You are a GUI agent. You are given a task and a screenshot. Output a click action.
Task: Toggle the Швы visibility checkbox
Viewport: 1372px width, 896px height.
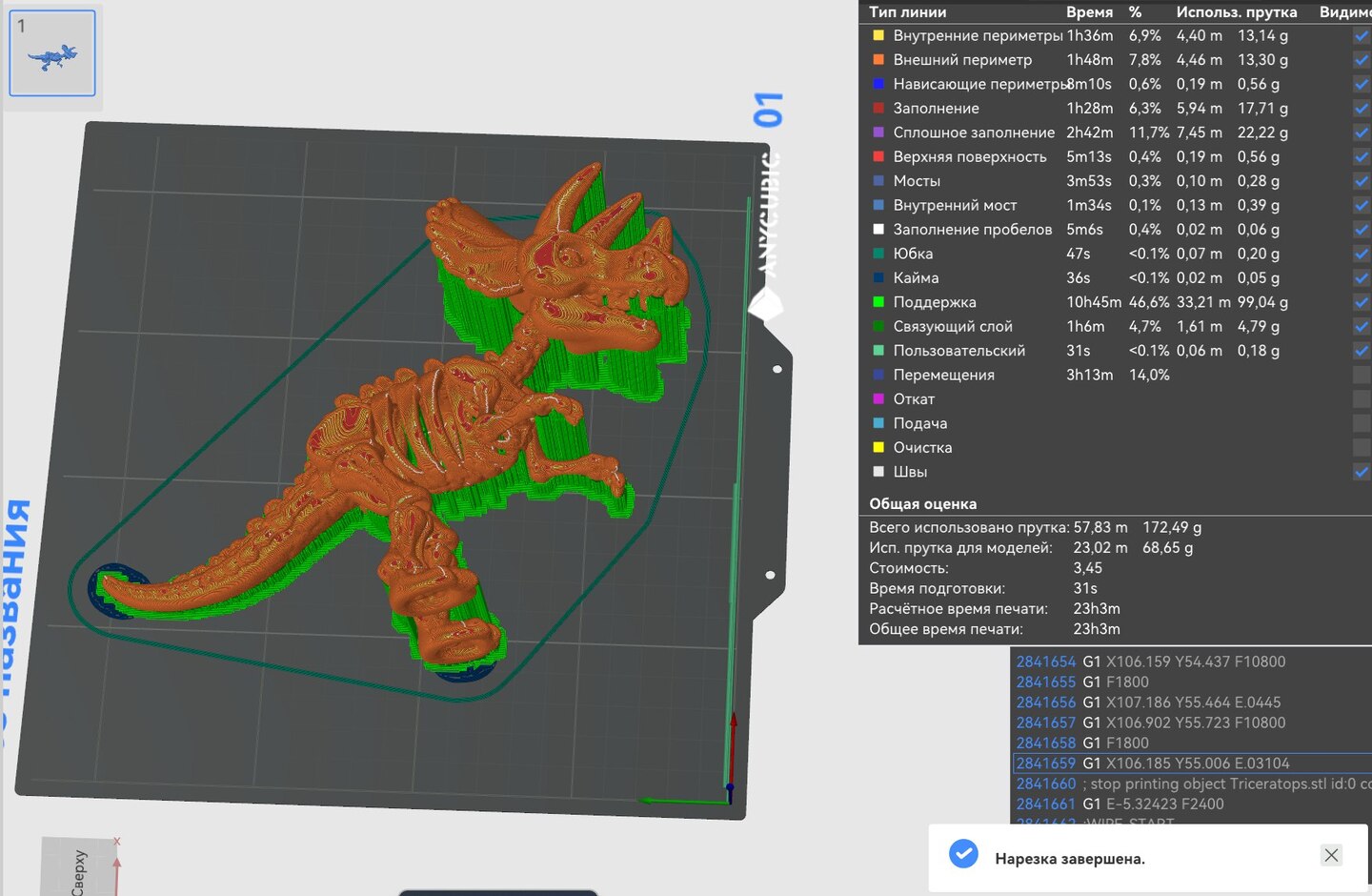tap(1362, 472)
